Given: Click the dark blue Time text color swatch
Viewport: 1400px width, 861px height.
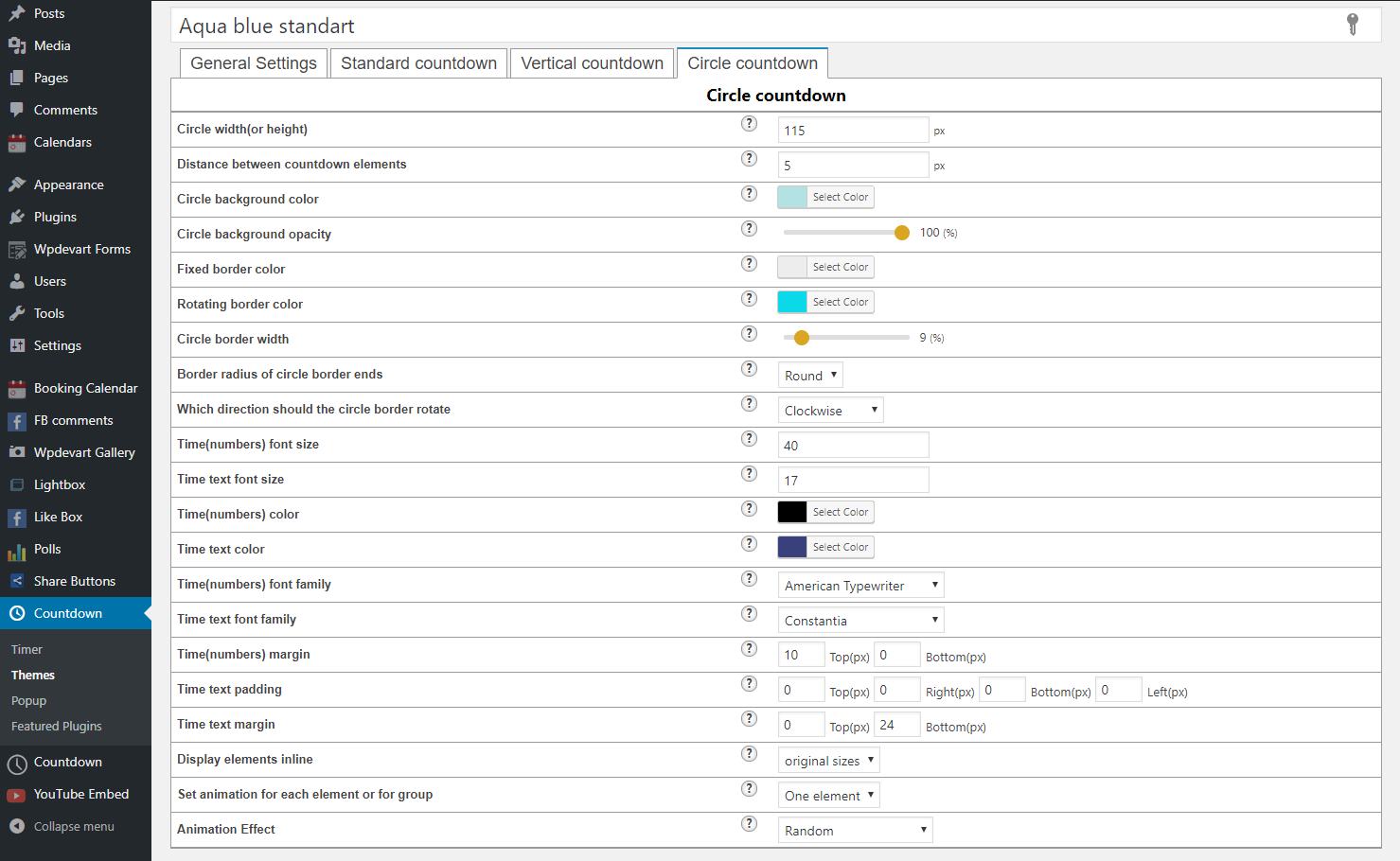Looking at the screenshot, I should (x=792, y=547).
